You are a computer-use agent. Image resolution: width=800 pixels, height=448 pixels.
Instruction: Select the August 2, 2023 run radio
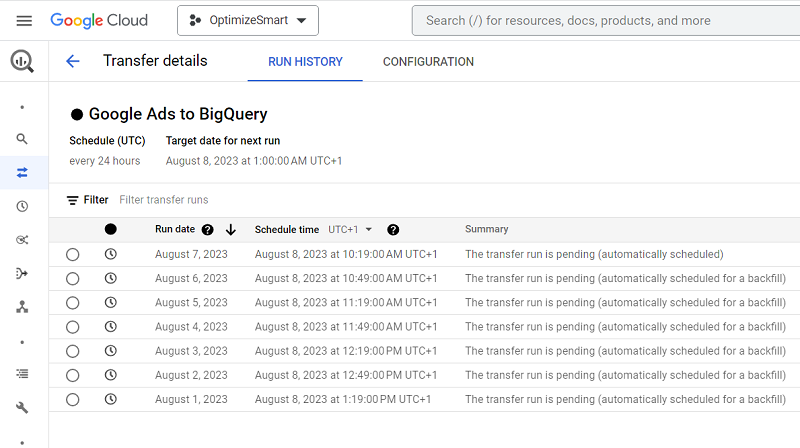[x=72, y=376]
